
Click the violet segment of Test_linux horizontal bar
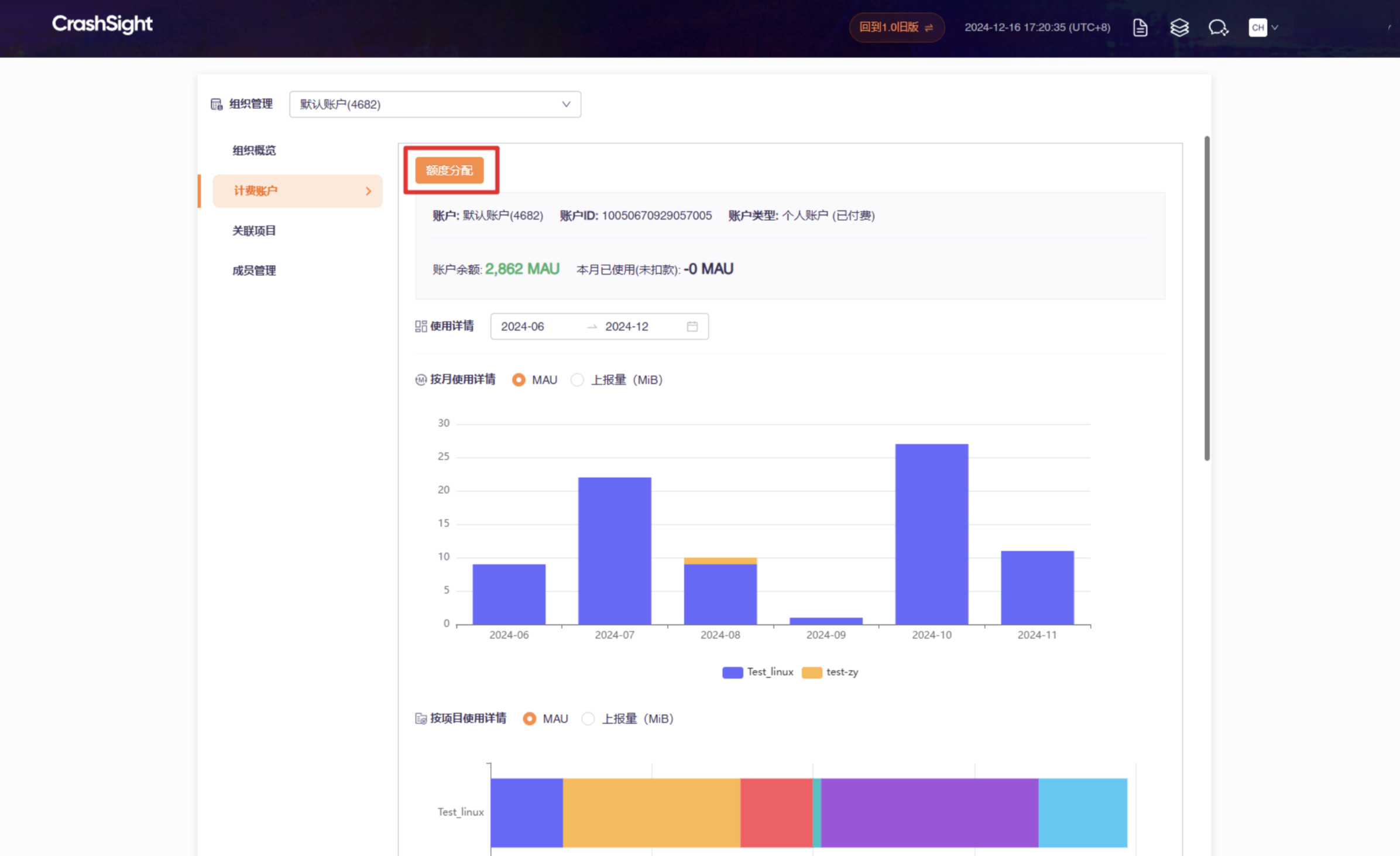[930, 813]
